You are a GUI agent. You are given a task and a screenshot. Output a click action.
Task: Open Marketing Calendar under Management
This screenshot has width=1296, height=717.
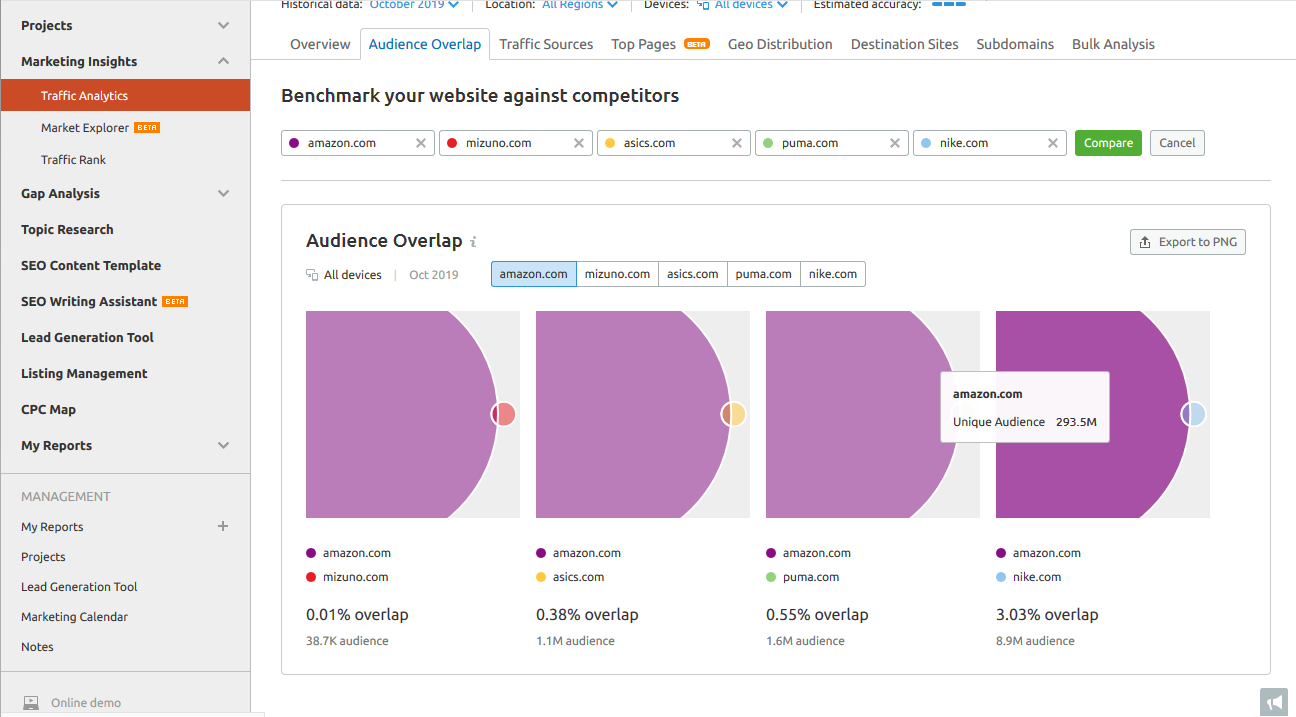click(74, 616)
